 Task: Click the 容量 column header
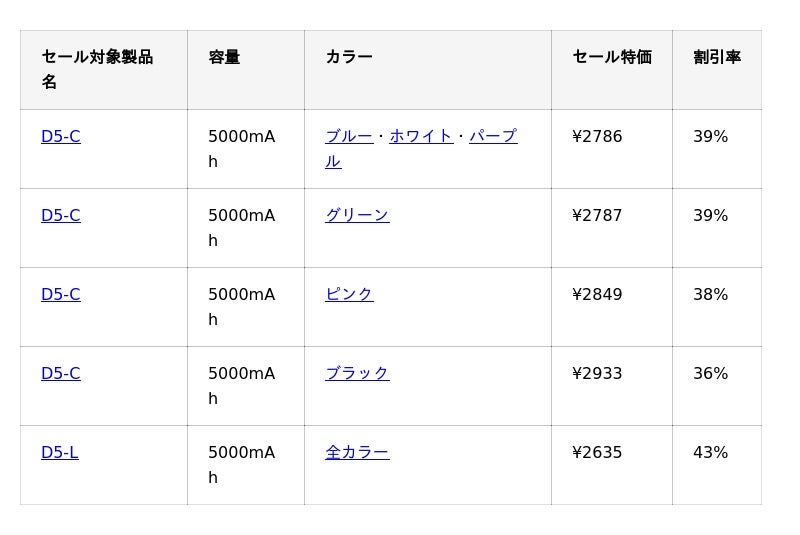click(x=224, y=58)
